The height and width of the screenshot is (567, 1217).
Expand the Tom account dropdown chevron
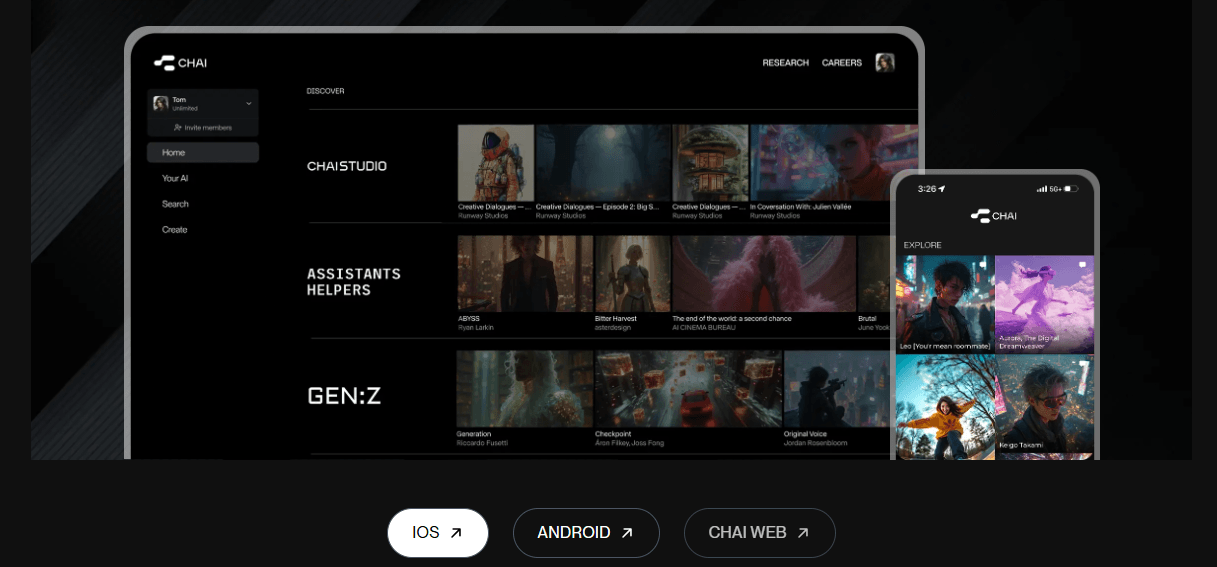[248, 103]
